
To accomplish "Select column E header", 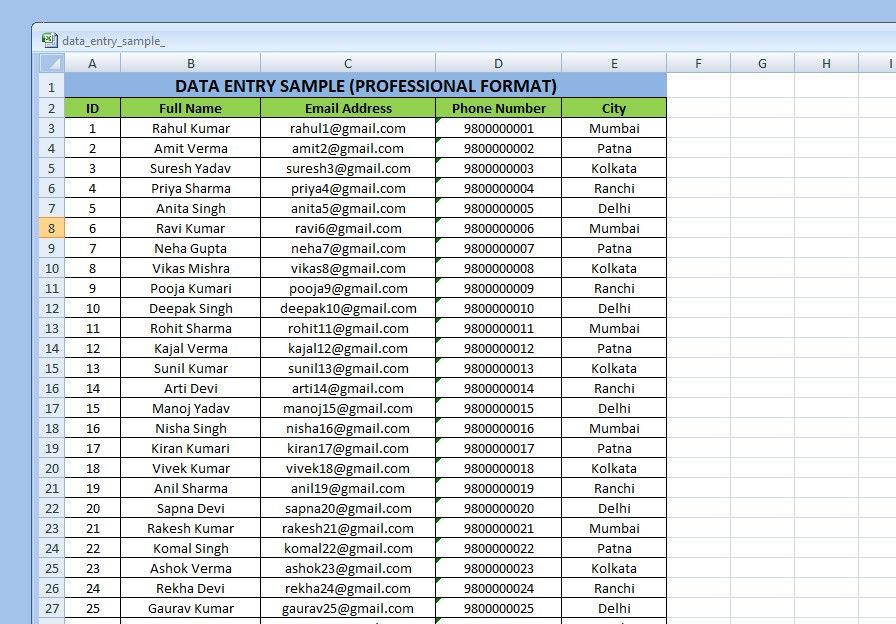I will [x=614, y=63].
